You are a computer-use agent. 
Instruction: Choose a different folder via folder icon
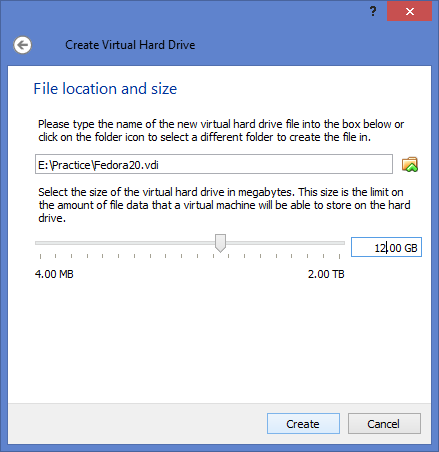coord(410,164)
